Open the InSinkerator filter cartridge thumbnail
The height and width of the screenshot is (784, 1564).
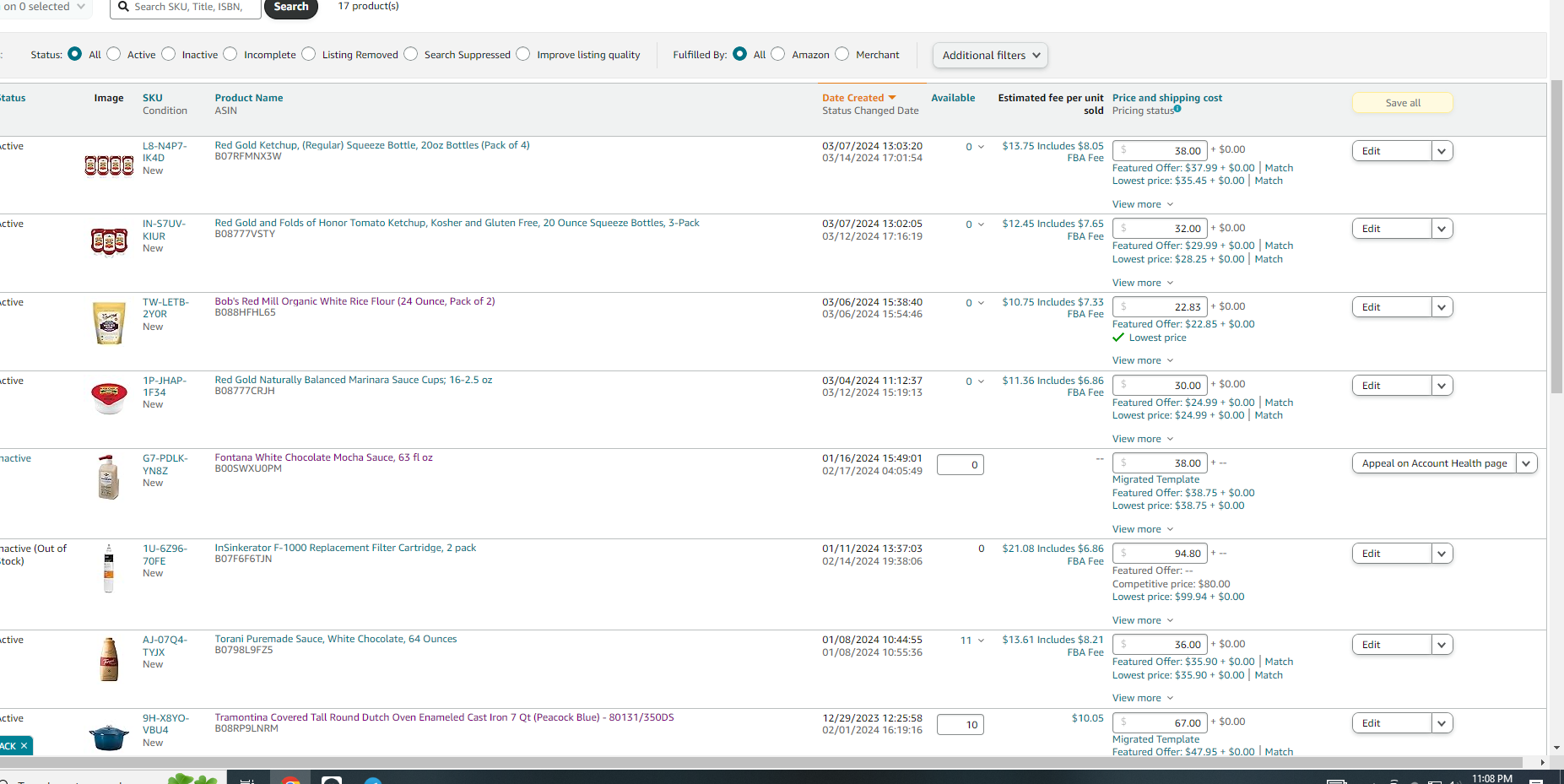pos(109,569)
